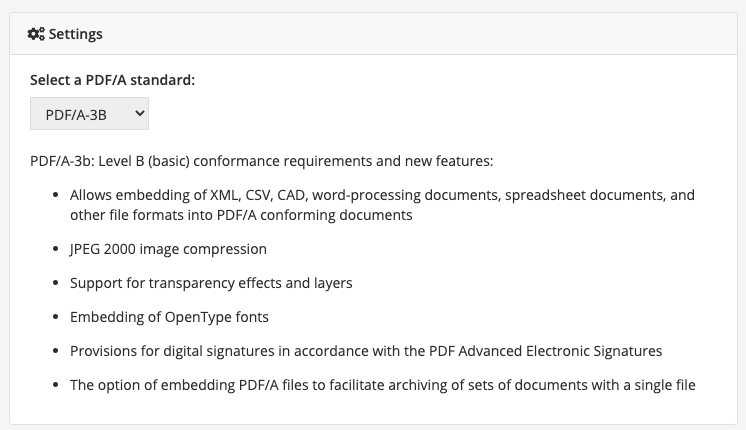This screenshot has width=746, height=430.
Task: Click the bullet dot beside OpenType fonts
Action: (x=54, y=318)
